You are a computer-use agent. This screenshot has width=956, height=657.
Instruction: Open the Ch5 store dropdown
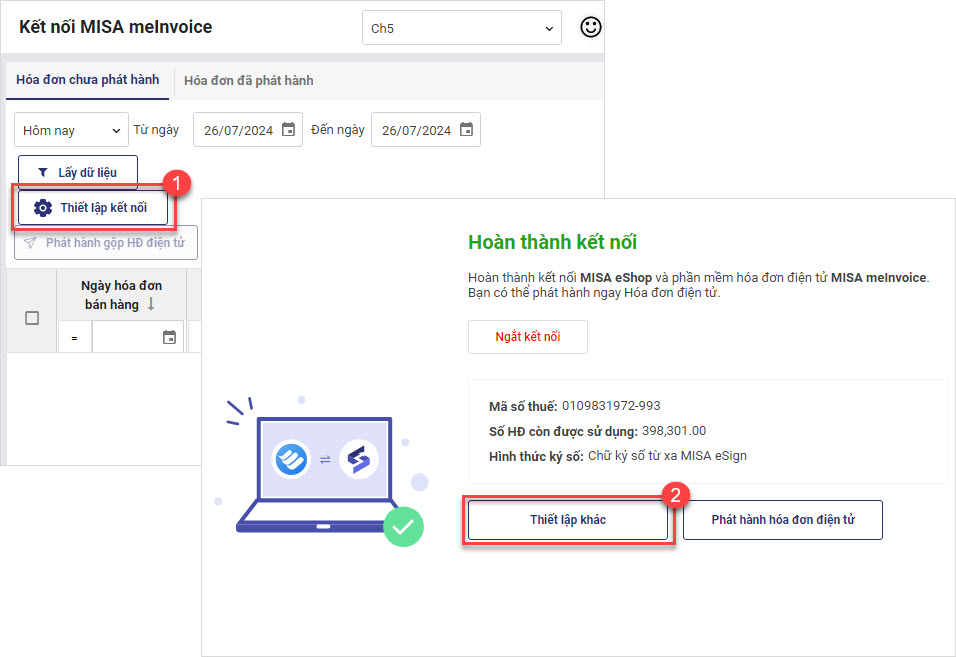coord(462,28)
